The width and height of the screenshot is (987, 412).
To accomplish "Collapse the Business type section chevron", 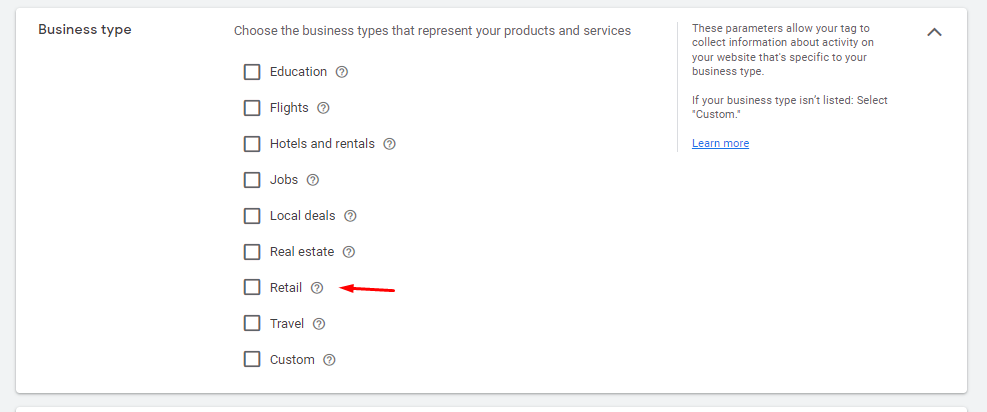I will [x=934, y=32].
